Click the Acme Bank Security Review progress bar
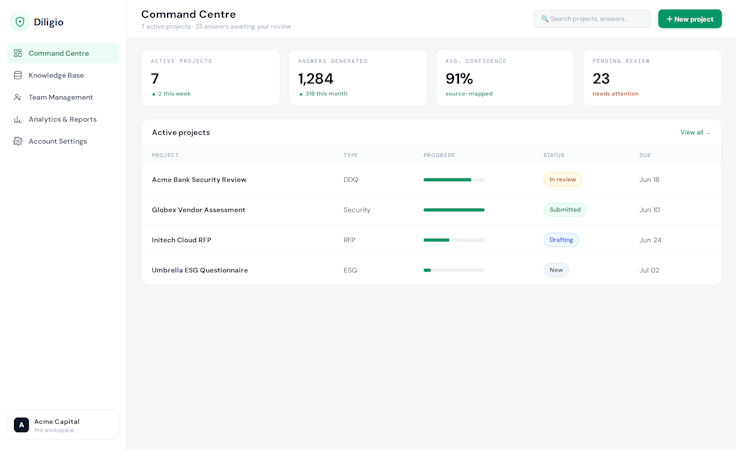The width and height of the screenshot is (736, 450). point(454,180)
